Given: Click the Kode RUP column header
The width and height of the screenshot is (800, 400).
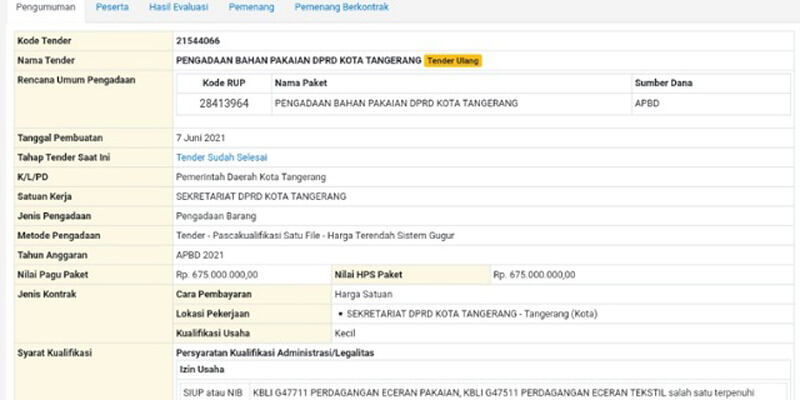Looking at the screenshot, I should point(224,83).
